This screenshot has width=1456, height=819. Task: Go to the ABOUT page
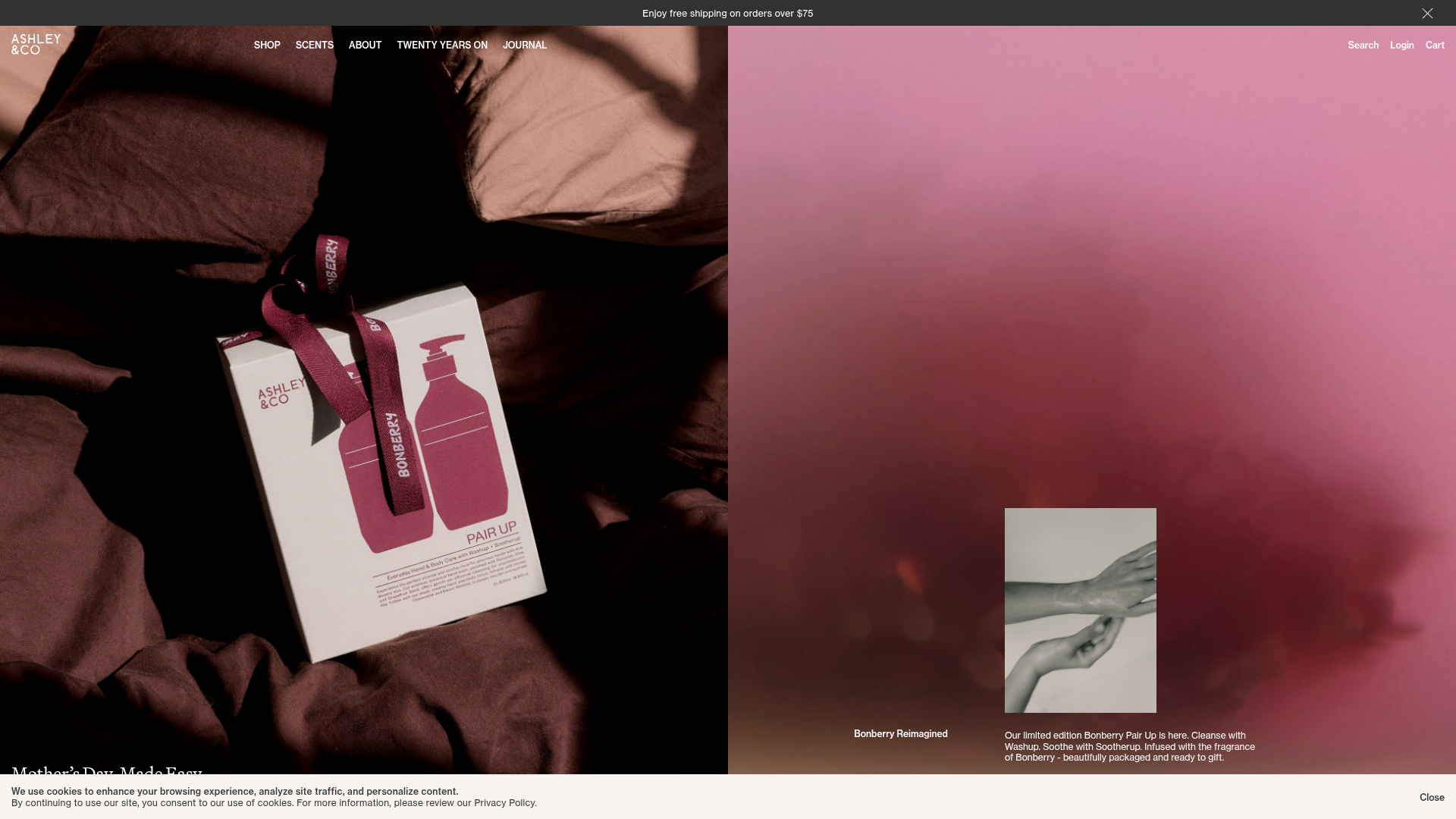[365, 45]
